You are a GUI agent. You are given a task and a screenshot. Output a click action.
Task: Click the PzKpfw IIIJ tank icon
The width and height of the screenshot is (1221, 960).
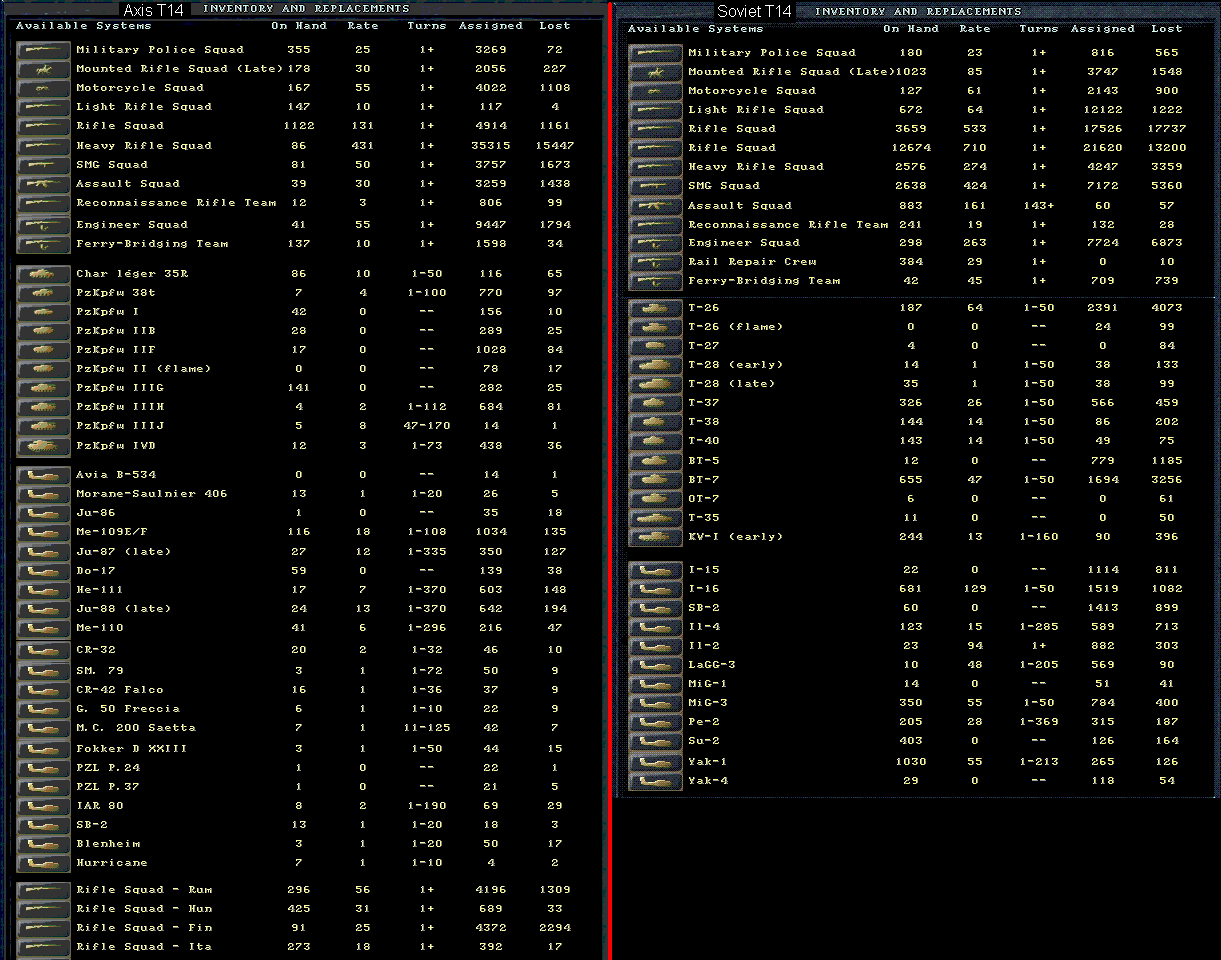pyautogui.click(x=44, y=426)
